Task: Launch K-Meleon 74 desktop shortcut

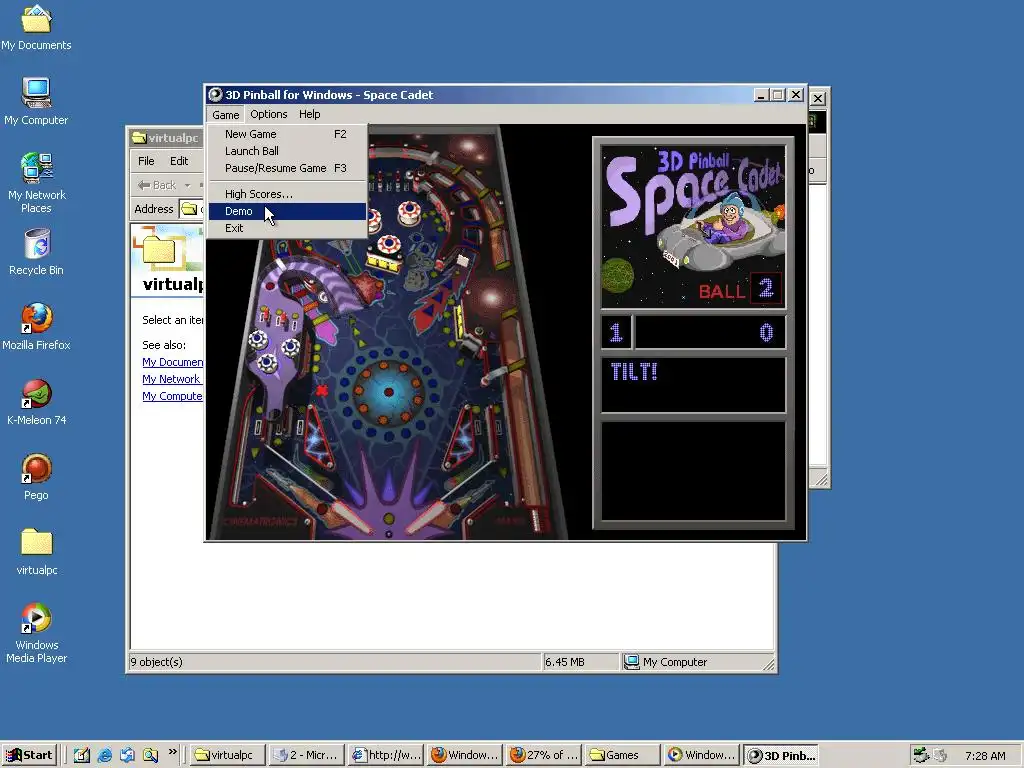Action: 36,402
